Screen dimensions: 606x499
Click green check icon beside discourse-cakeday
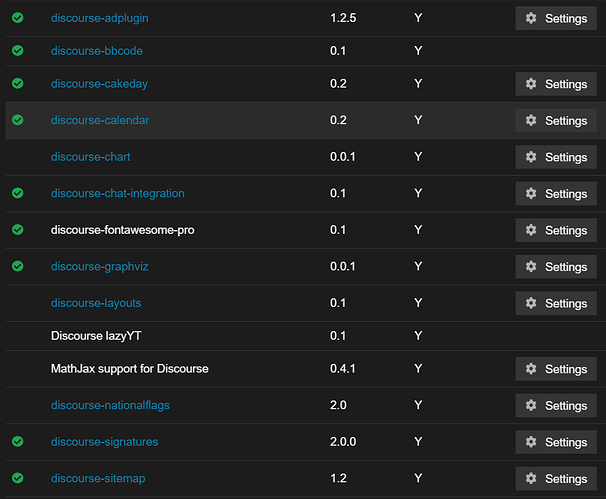click(x=18, y=83)
